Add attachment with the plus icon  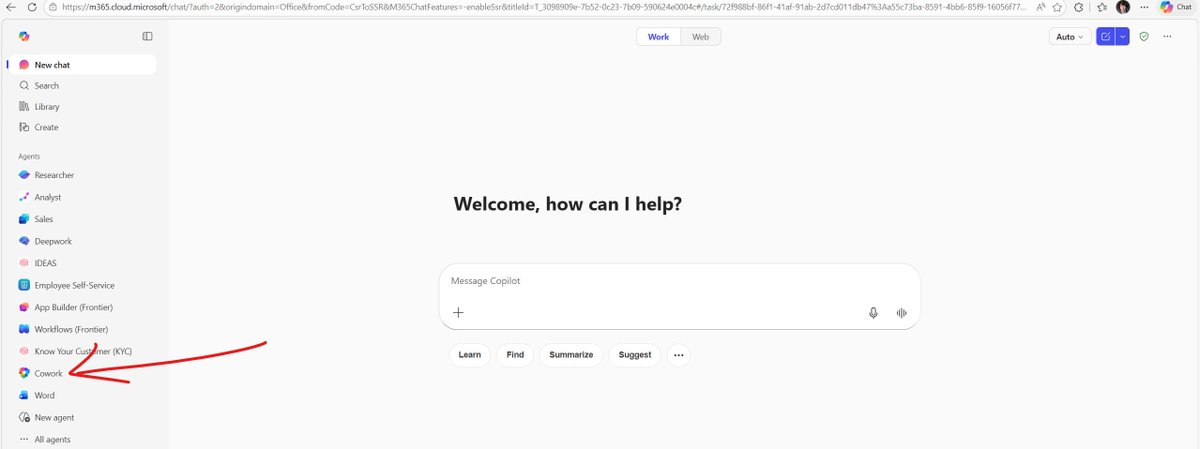click(x=458, y=312)
